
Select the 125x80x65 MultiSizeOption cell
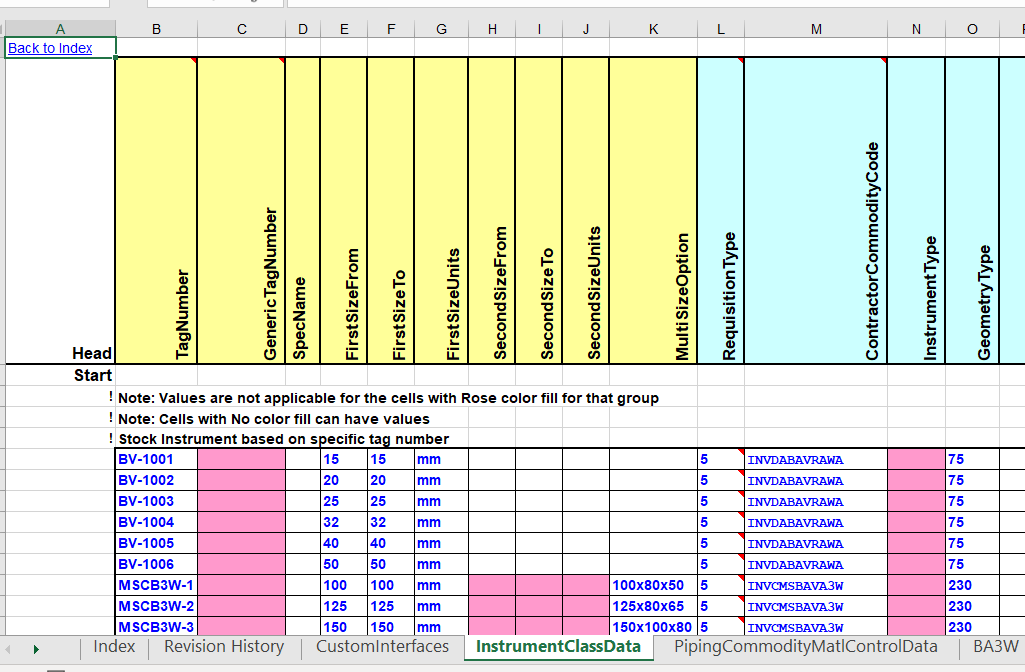pyautogui.click(x=653, y=605)
